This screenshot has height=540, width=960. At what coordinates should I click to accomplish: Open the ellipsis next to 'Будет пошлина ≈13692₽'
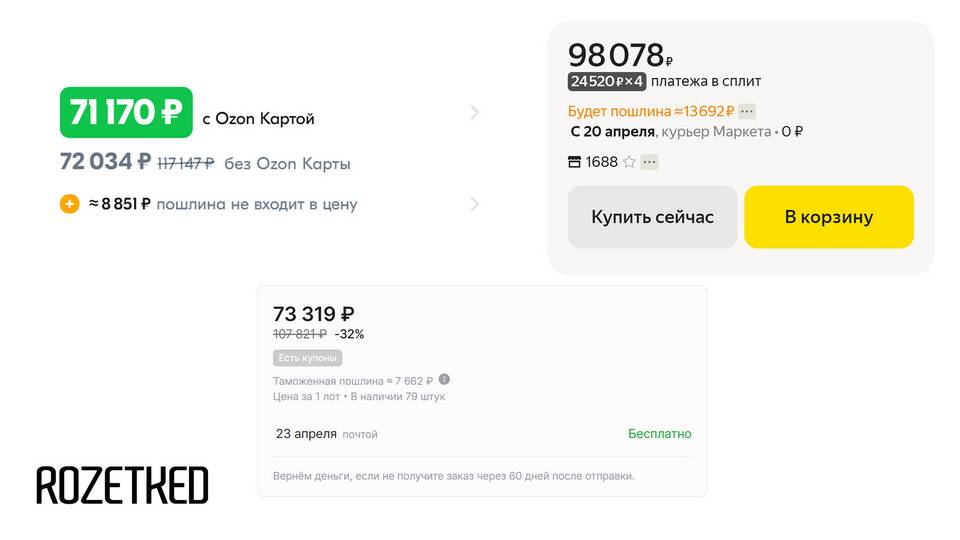[x=747, y=111]
